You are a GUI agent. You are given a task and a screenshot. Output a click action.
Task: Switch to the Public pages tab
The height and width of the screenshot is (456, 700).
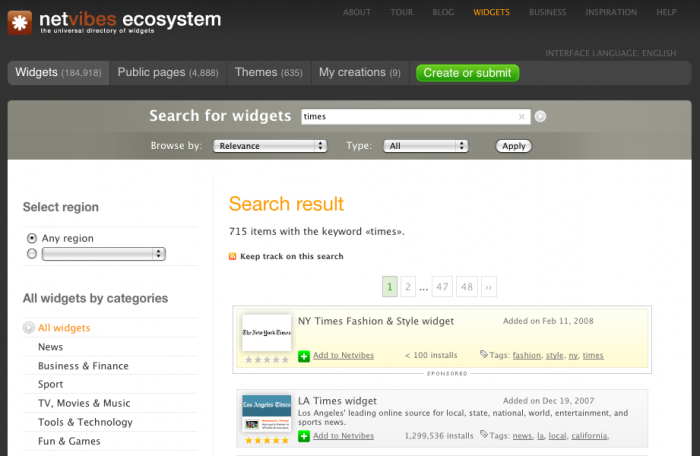click(168, 72)
